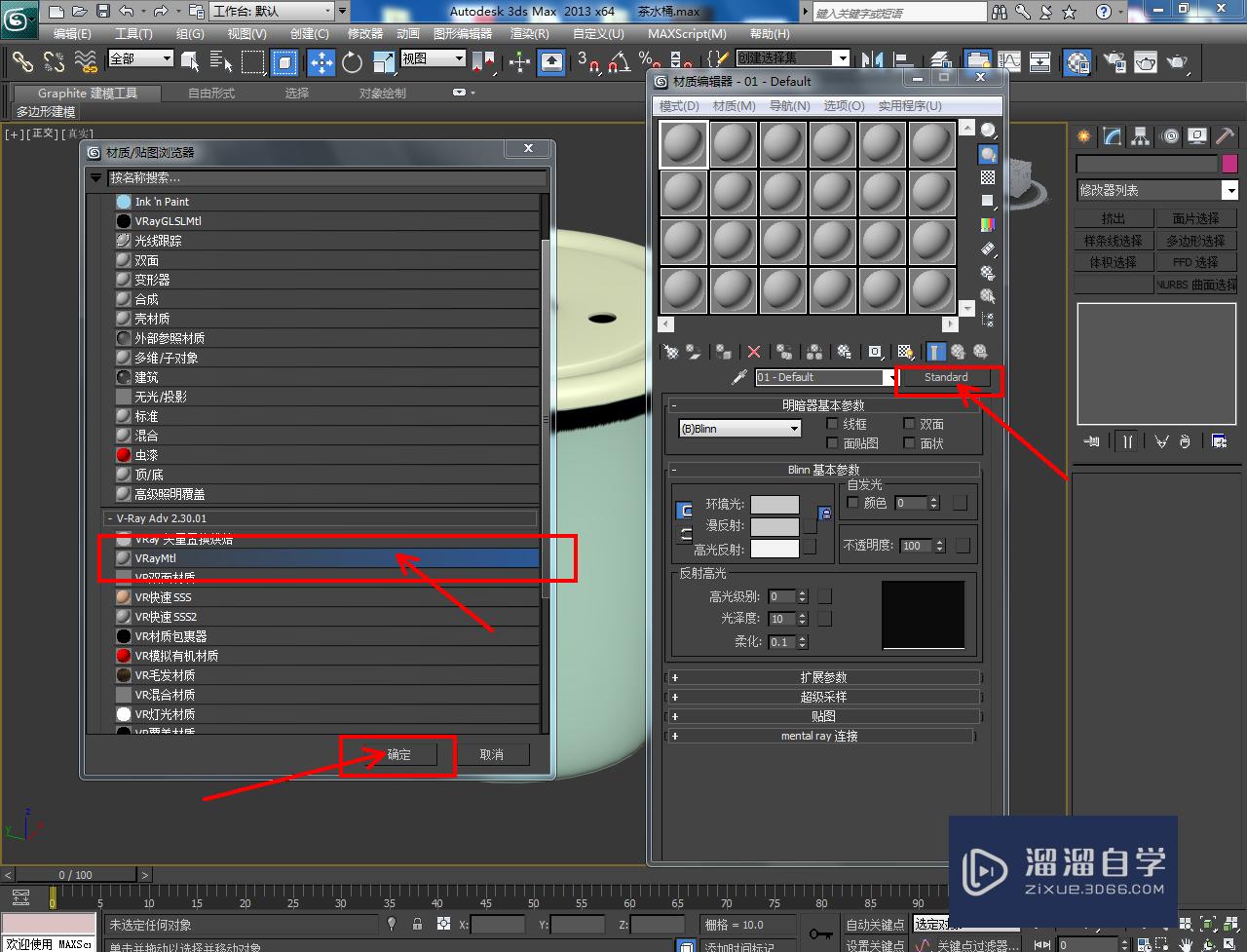Image resolution: width=1247 pixels, height=952 pixels.
Task: Toggle the checkered Background icon
Action: pyautogui.click(x=988, y=177)
